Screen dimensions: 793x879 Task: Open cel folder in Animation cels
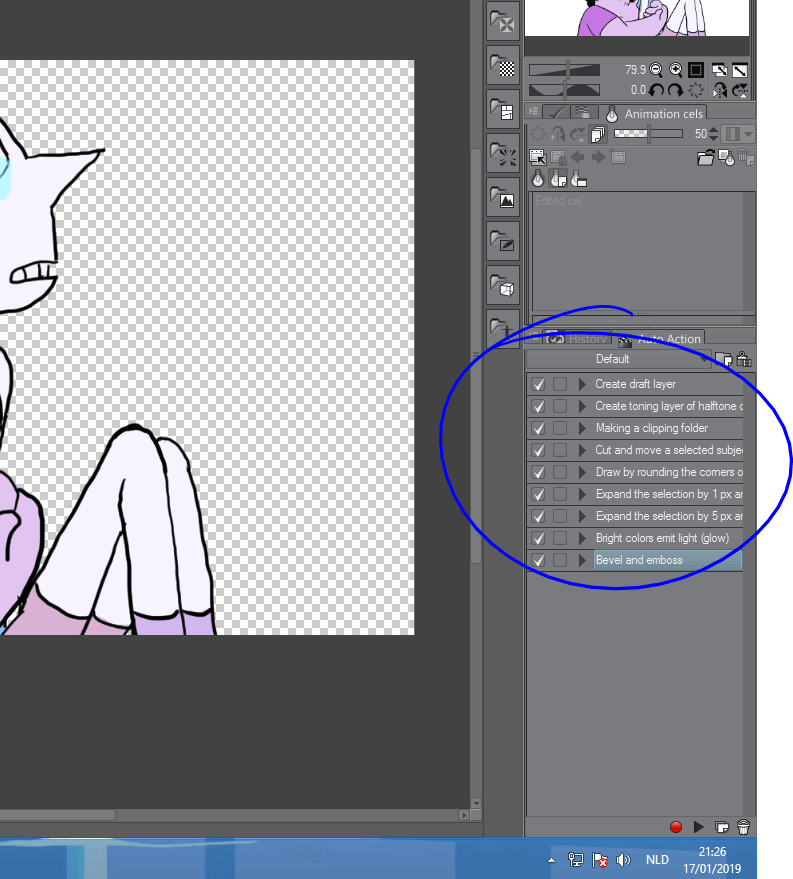[706, 158]
